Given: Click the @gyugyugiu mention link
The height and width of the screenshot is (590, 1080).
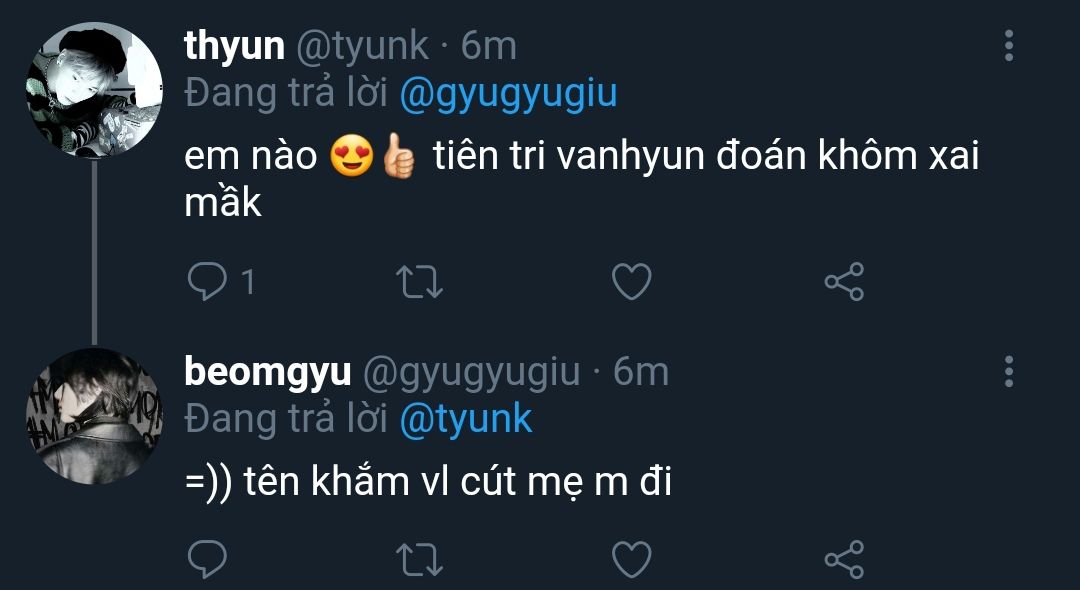Looking at the screenshot, I should [x=508, y=94].
